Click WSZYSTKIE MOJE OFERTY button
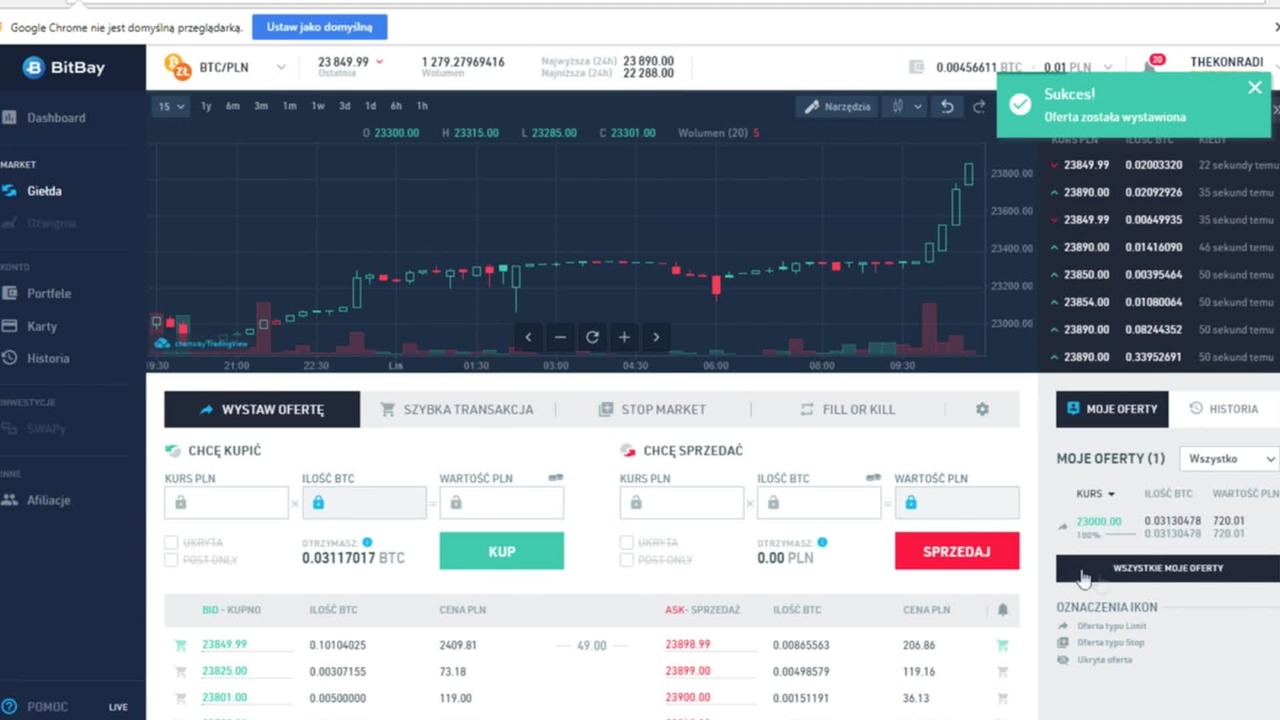Screen dimensions: 1280x720 click(1168, 568)
